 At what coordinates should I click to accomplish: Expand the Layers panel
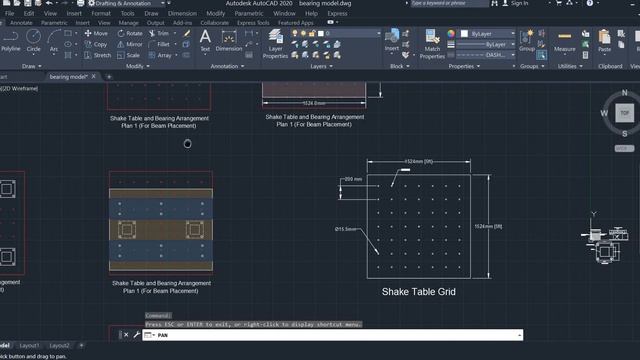pyautogui.click(x=321, y=66)
